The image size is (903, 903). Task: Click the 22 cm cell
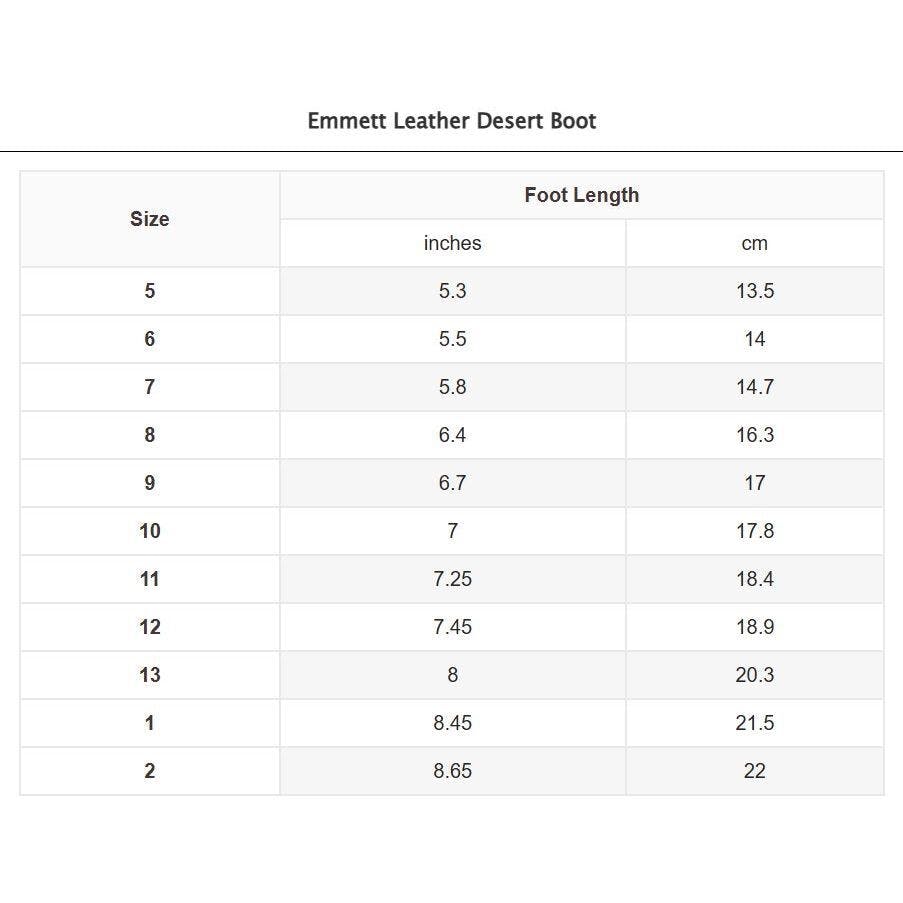tap(754, 771)
